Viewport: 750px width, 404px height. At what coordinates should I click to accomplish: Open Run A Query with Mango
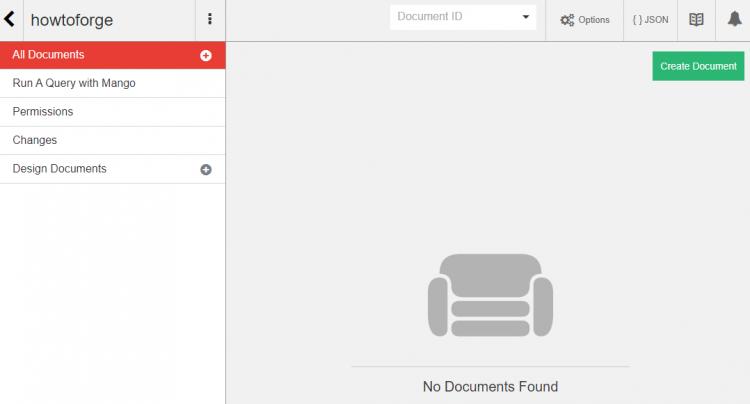pos(74,83)
